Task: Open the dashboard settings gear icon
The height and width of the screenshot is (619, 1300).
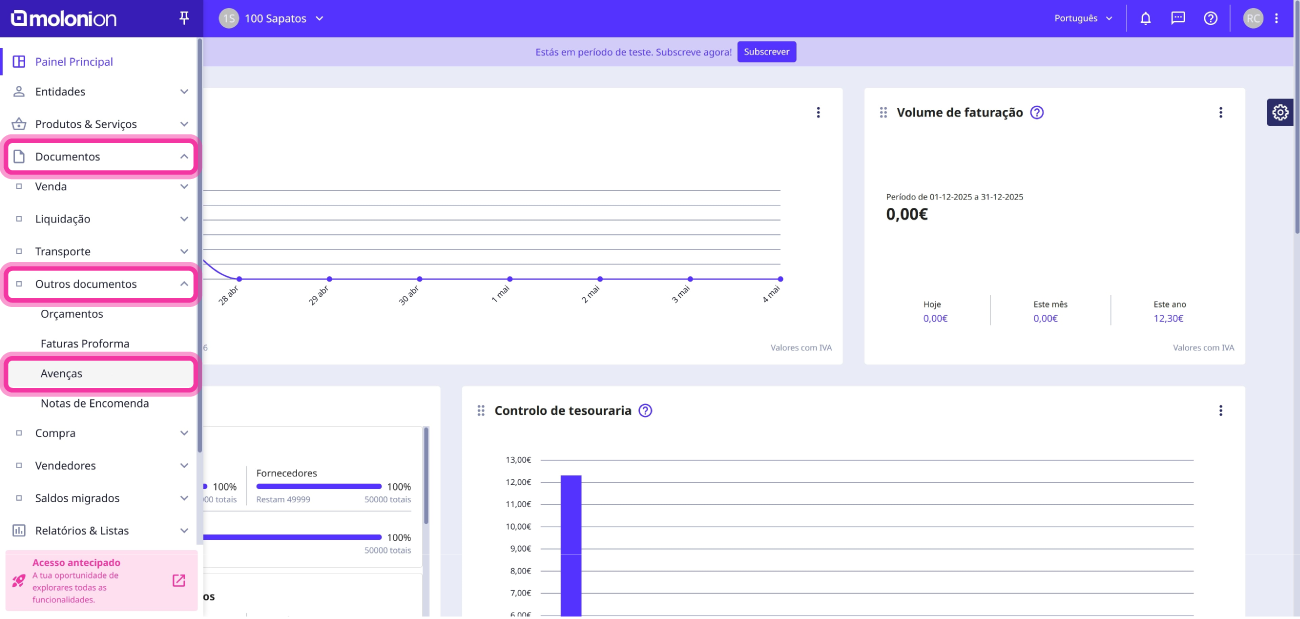Action: point(1281,112)
